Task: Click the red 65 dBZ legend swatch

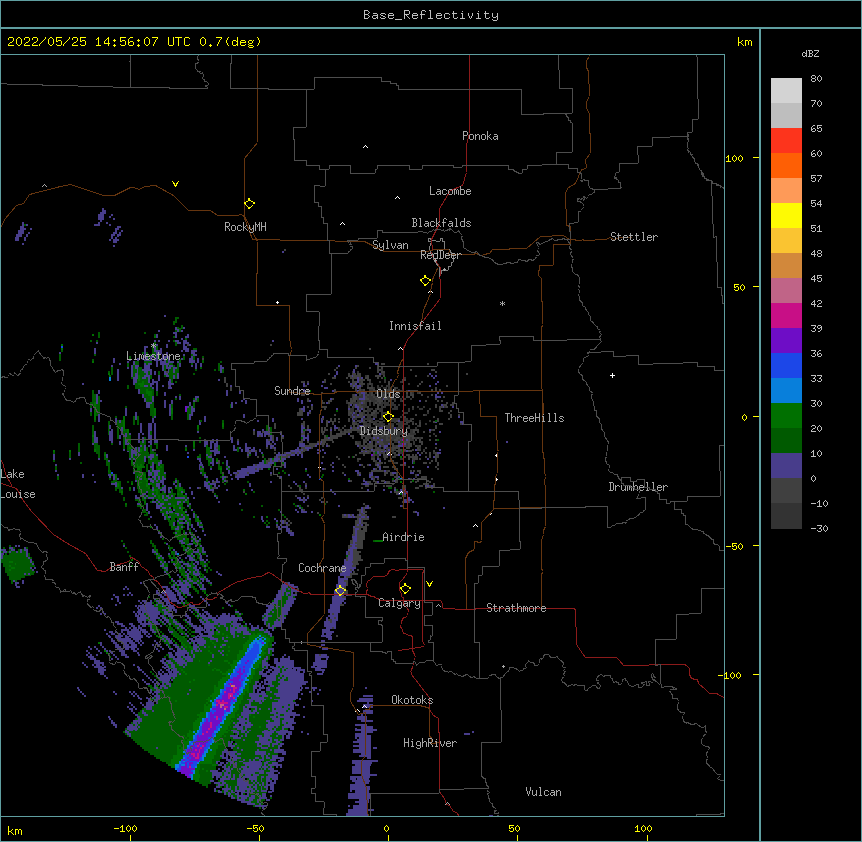Action: [786, 140]
